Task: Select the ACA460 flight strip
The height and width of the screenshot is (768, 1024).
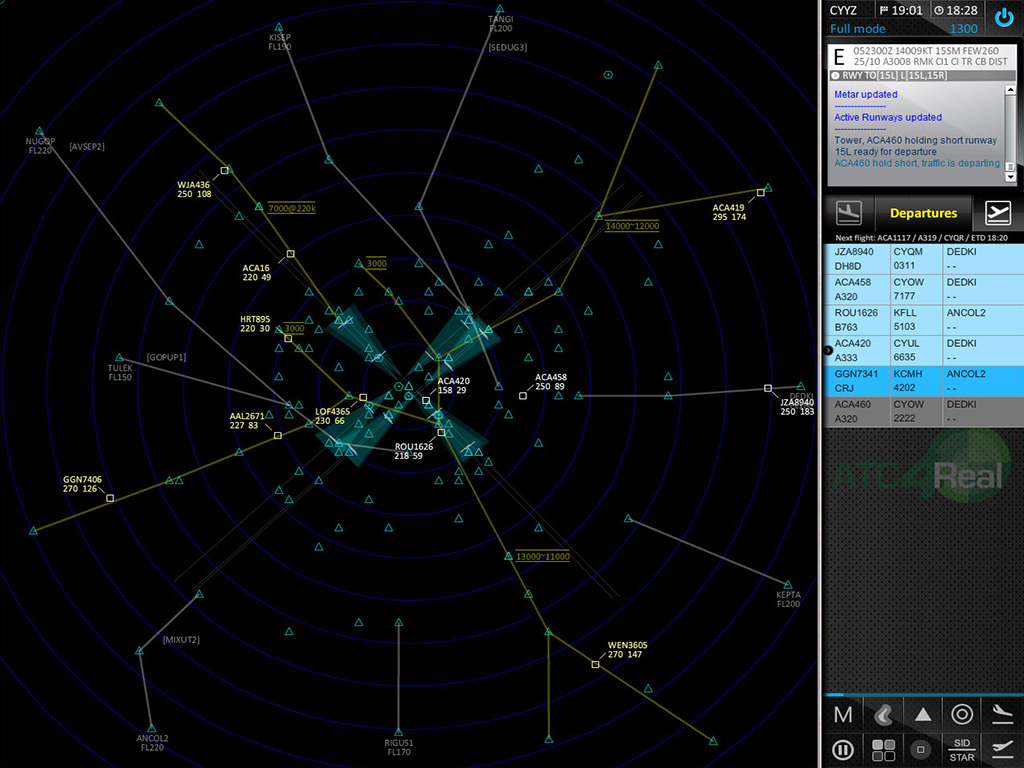Action: (922, 411)
